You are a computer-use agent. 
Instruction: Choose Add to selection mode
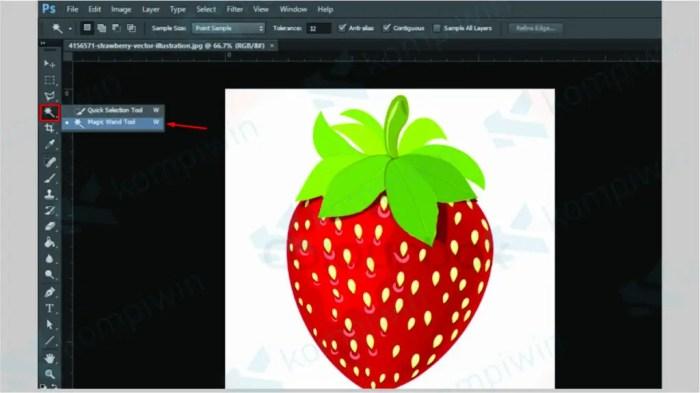pos(102,28)
